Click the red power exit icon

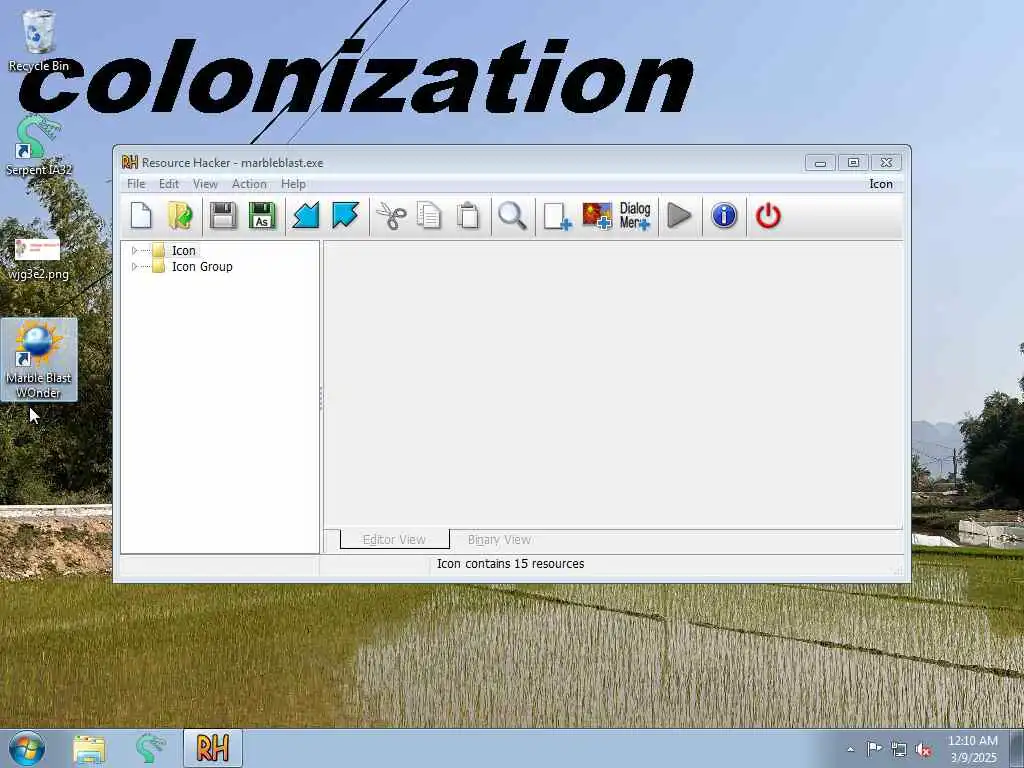[768, 216]
